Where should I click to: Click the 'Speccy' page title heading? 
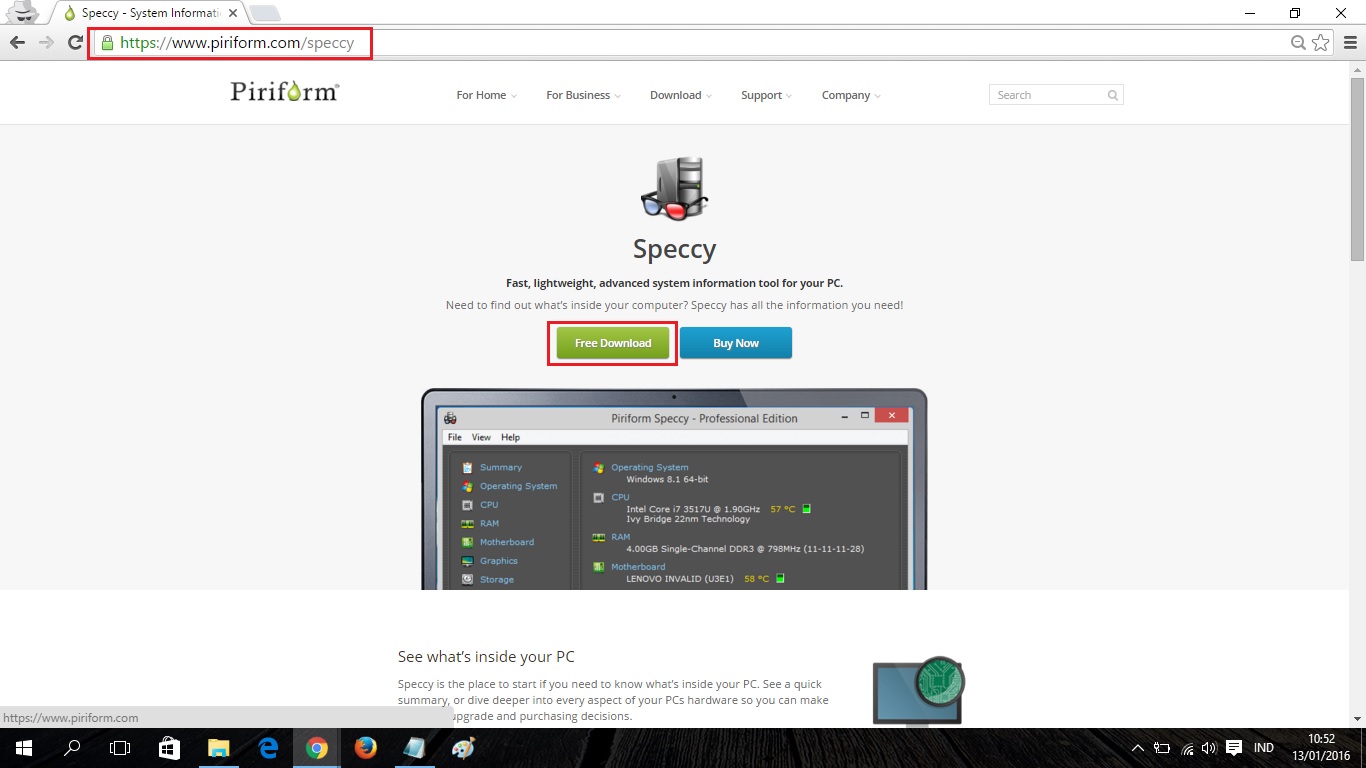(x=674, y=248)
